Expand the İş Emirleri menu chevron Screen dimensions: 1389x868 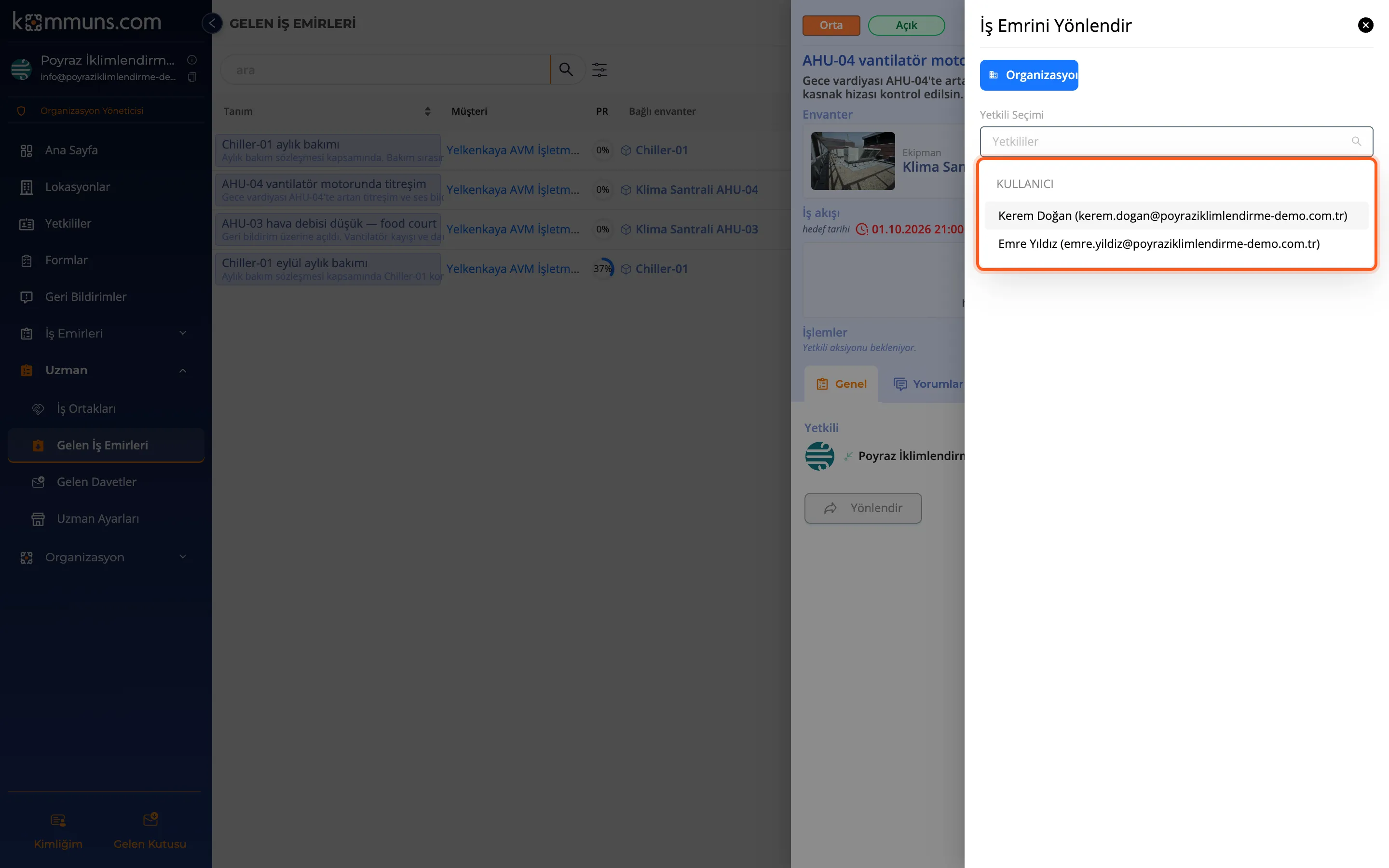(x=182, y=334)
